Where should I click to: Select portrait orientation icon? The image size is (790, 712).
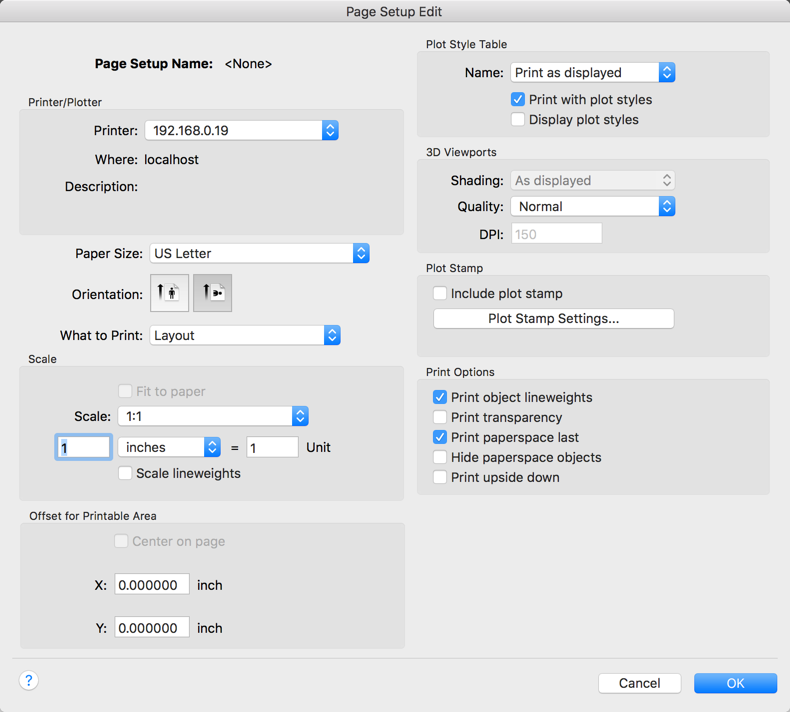tap(170, 293)
